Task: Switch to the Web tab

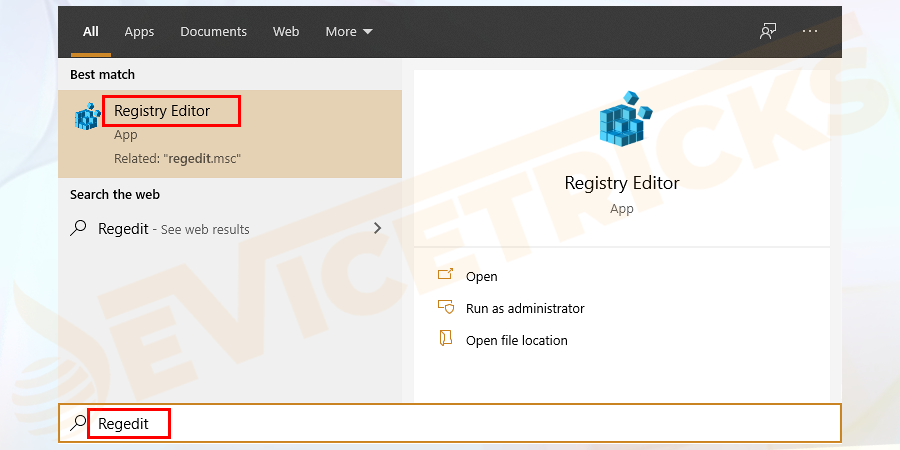Action: click(x=286, y=32)
